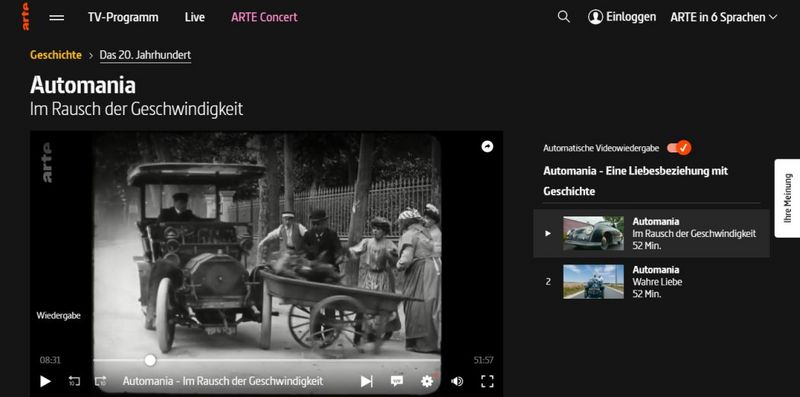Open the Das 20. Jahrhundert breadcrumb
This screenshot has width=800, height=397.
tap(145, 55)
